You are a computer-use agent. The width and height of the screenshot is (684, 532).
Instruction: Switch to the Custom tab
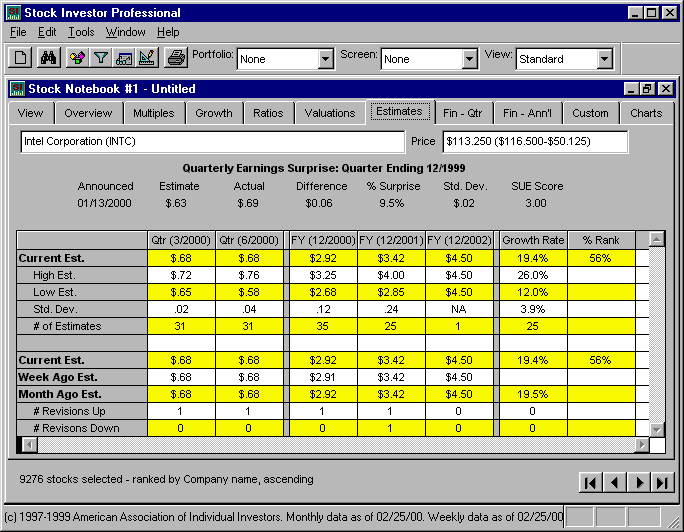pos(590,113)
